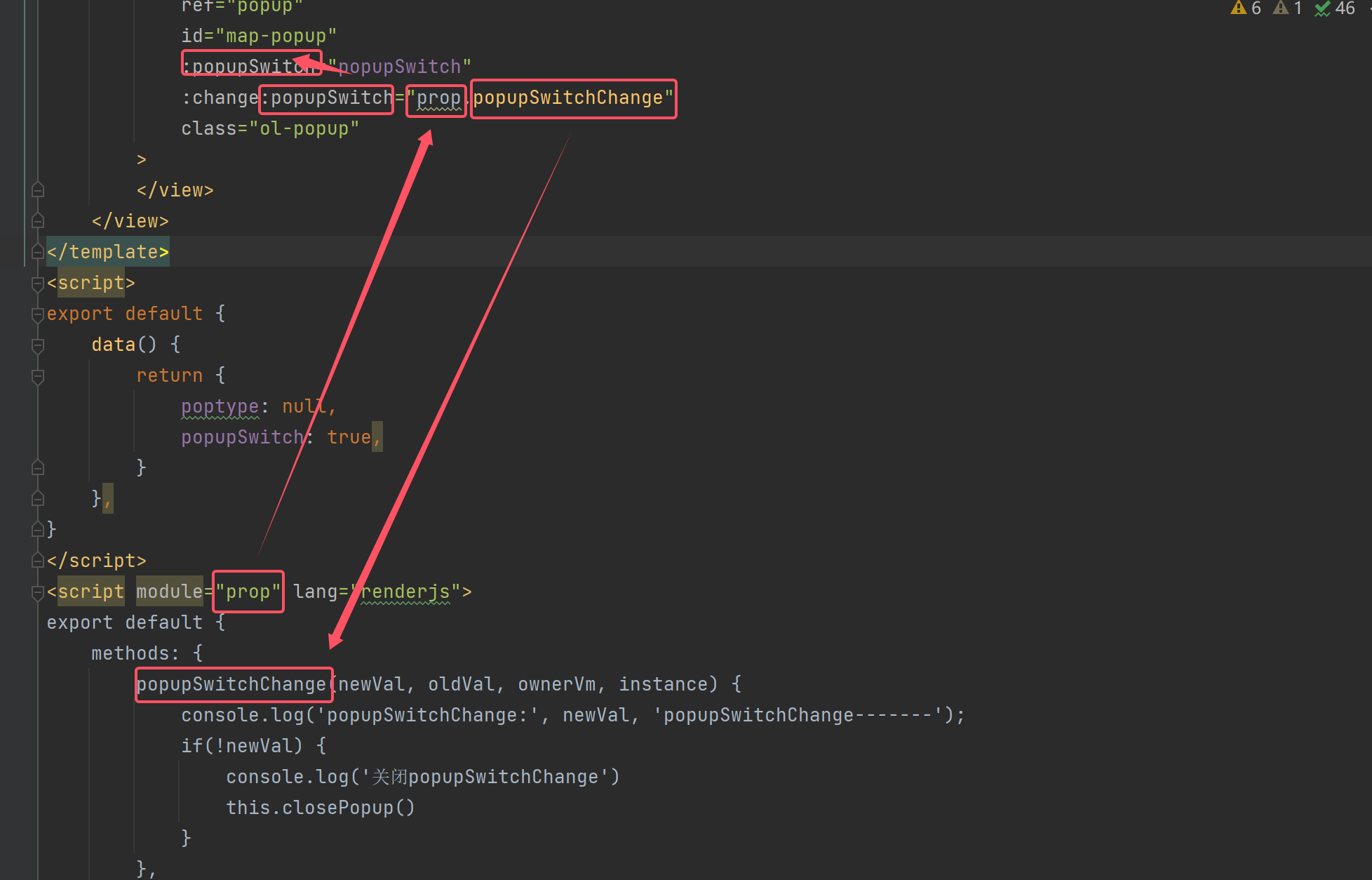The height and width of the screenshot is (880, 1372).
Task: Click the "prop" module attribute value
Action: click(x=248, y=592)
